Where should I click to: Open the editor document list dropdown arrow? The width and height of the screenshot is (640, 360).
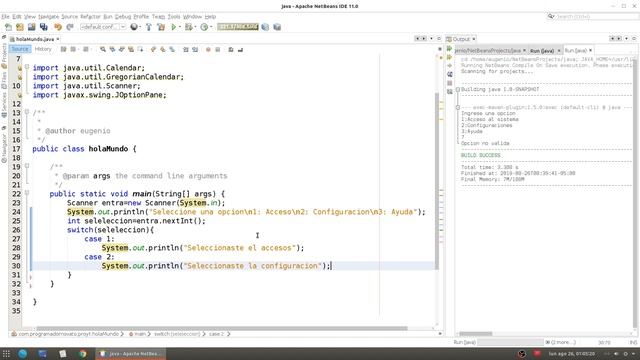431,38
